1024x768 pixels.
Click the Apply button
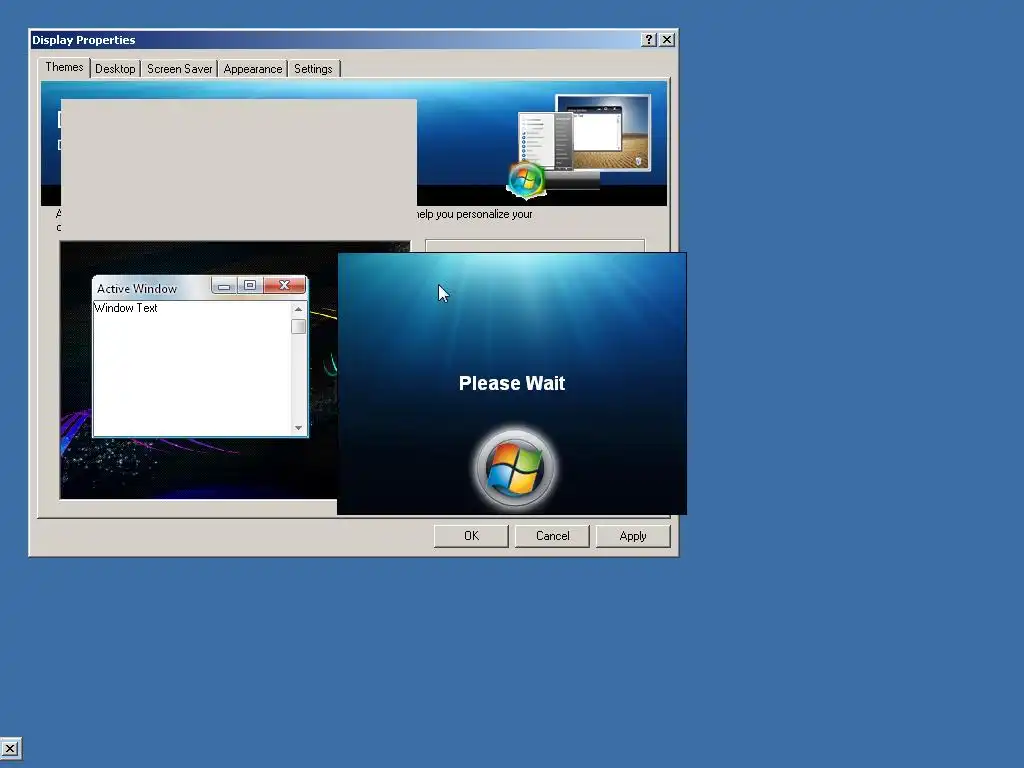tap(633, 536)
